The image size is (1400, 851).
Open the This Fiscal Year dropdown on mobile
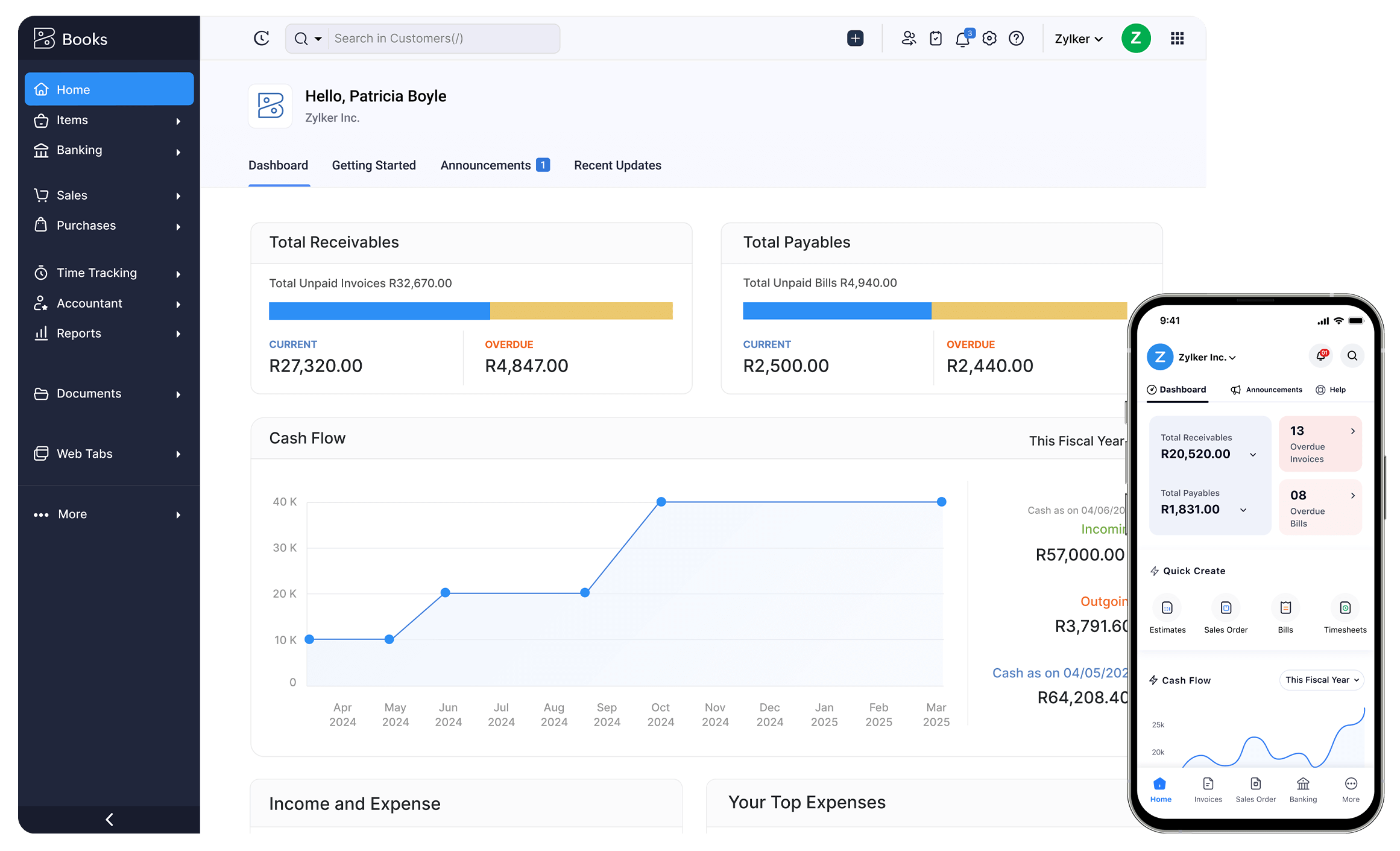1322,680
